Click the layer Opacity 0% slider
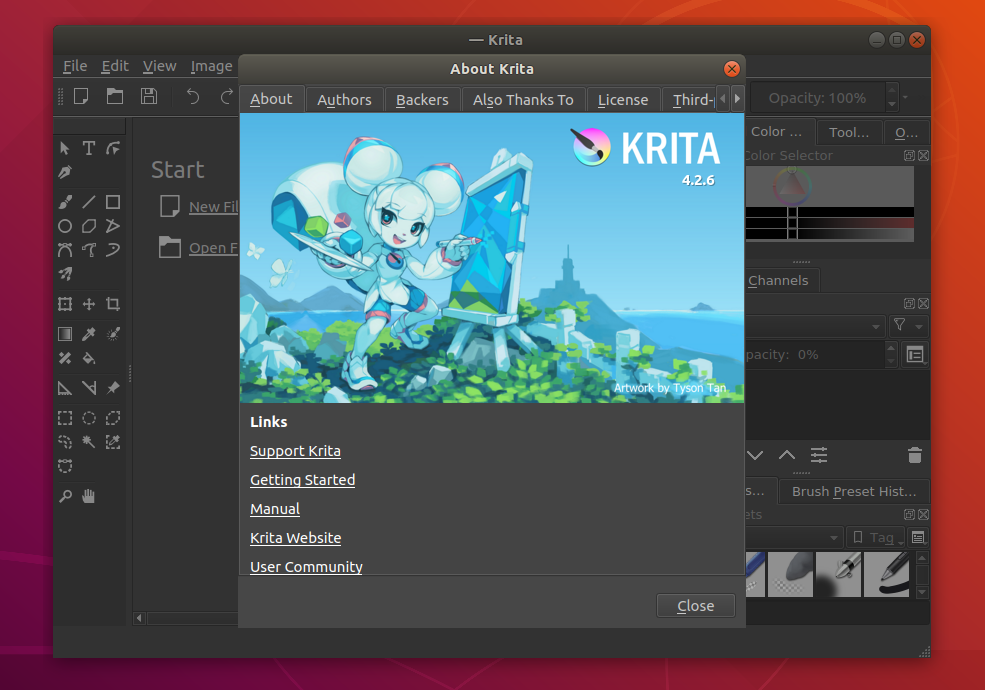The image size is (985, 690). tap(814, 354)
